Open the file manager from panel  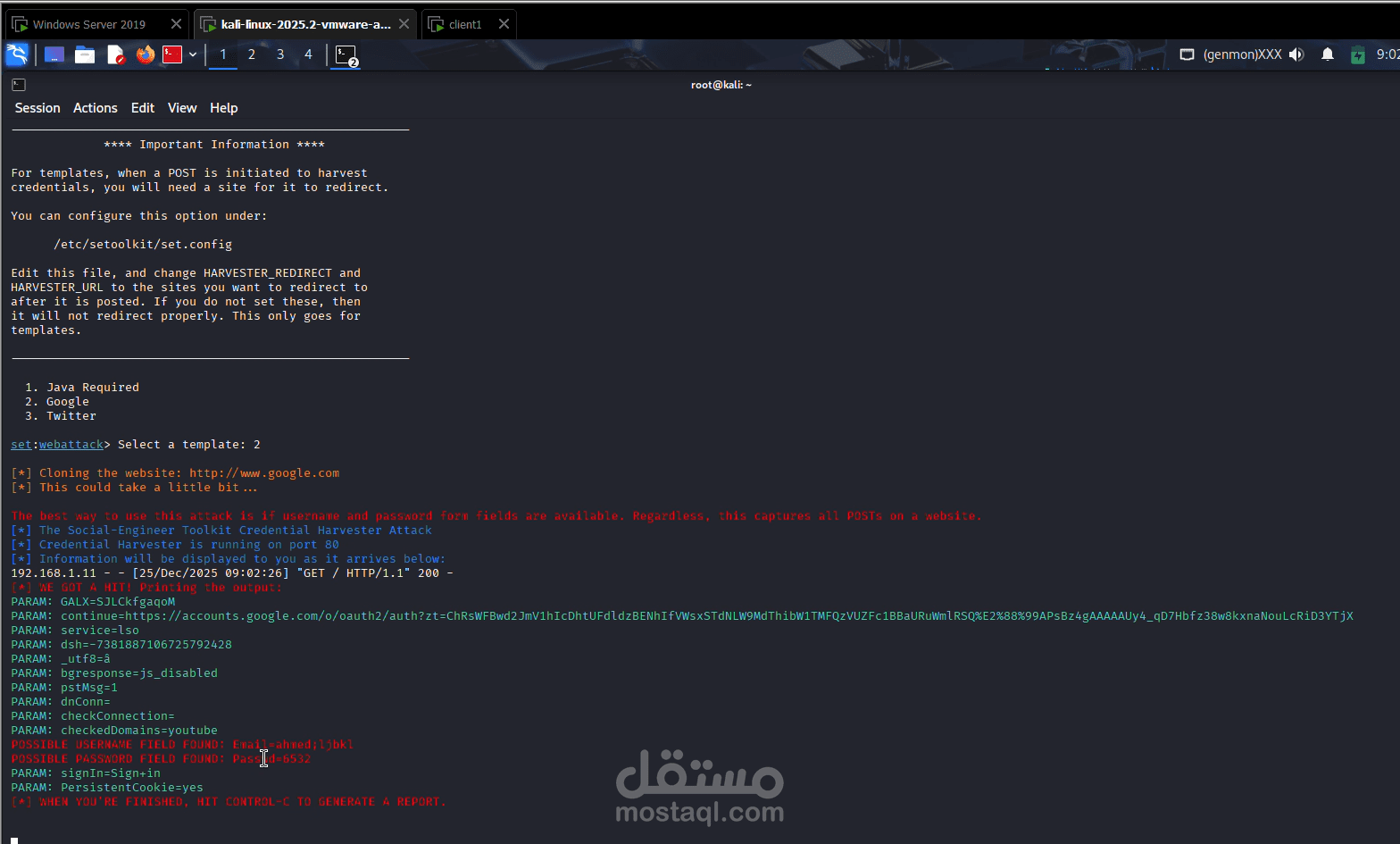click(85, 54)
